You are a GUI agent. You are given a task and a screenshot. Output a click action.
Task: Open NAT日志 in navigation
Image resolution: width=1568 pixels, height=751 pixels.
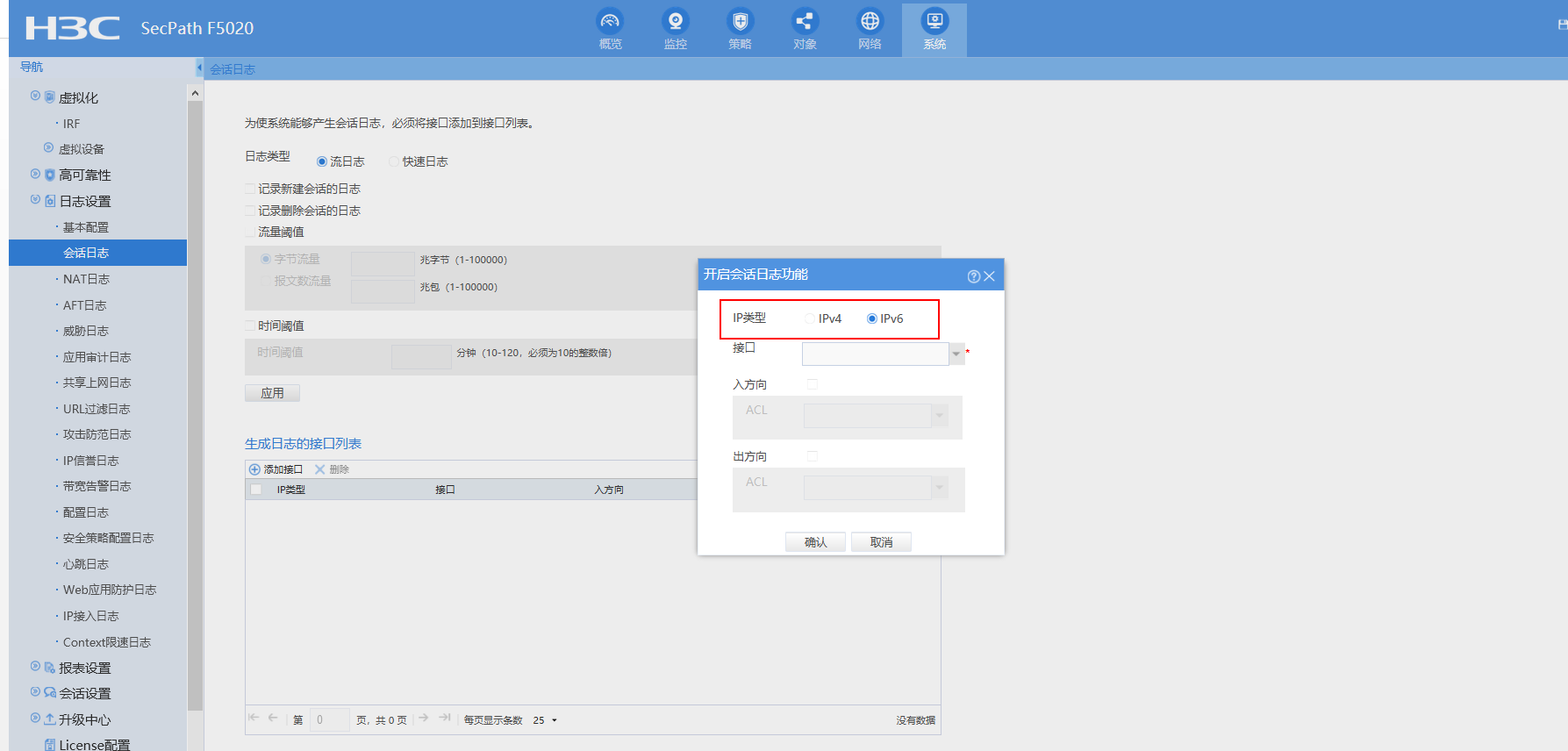pos(86,279)
